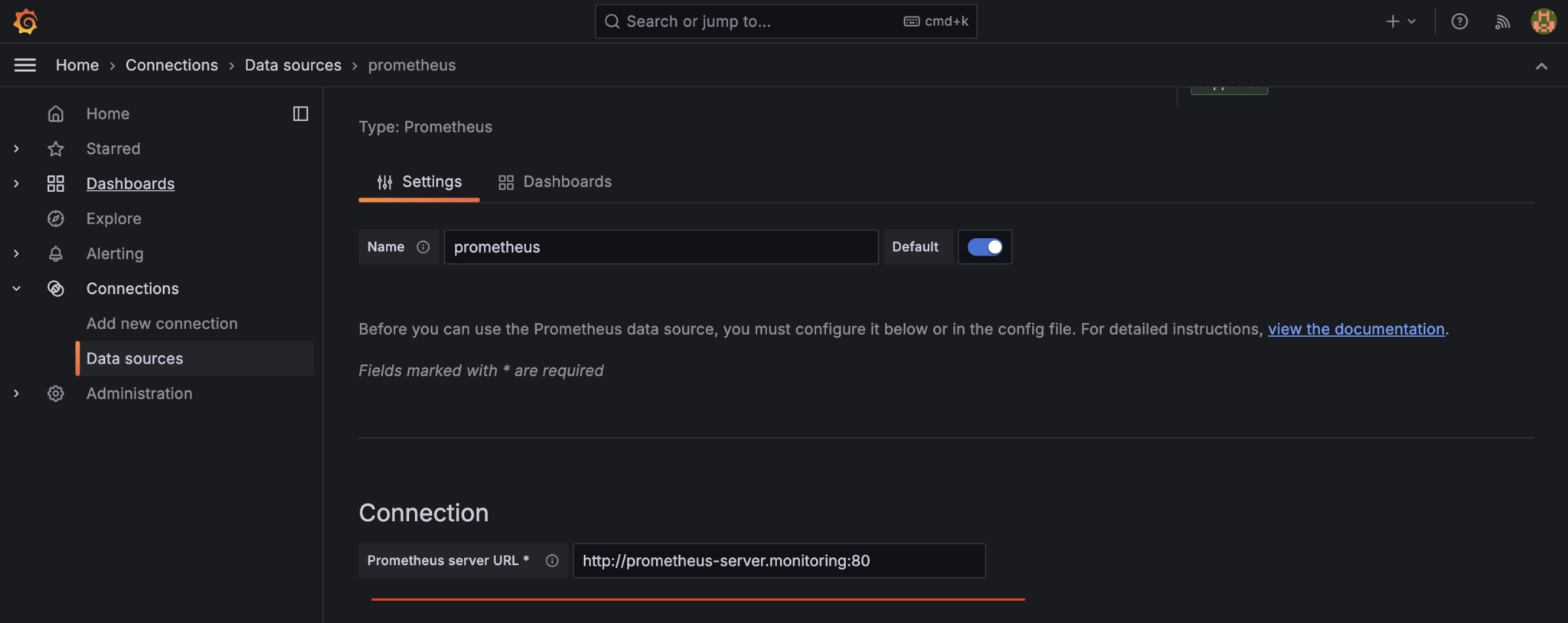The width and height of the screenshot is (1568, 623).
Task: Click the Prometheus server URL info icon
Action: point(552,561)
